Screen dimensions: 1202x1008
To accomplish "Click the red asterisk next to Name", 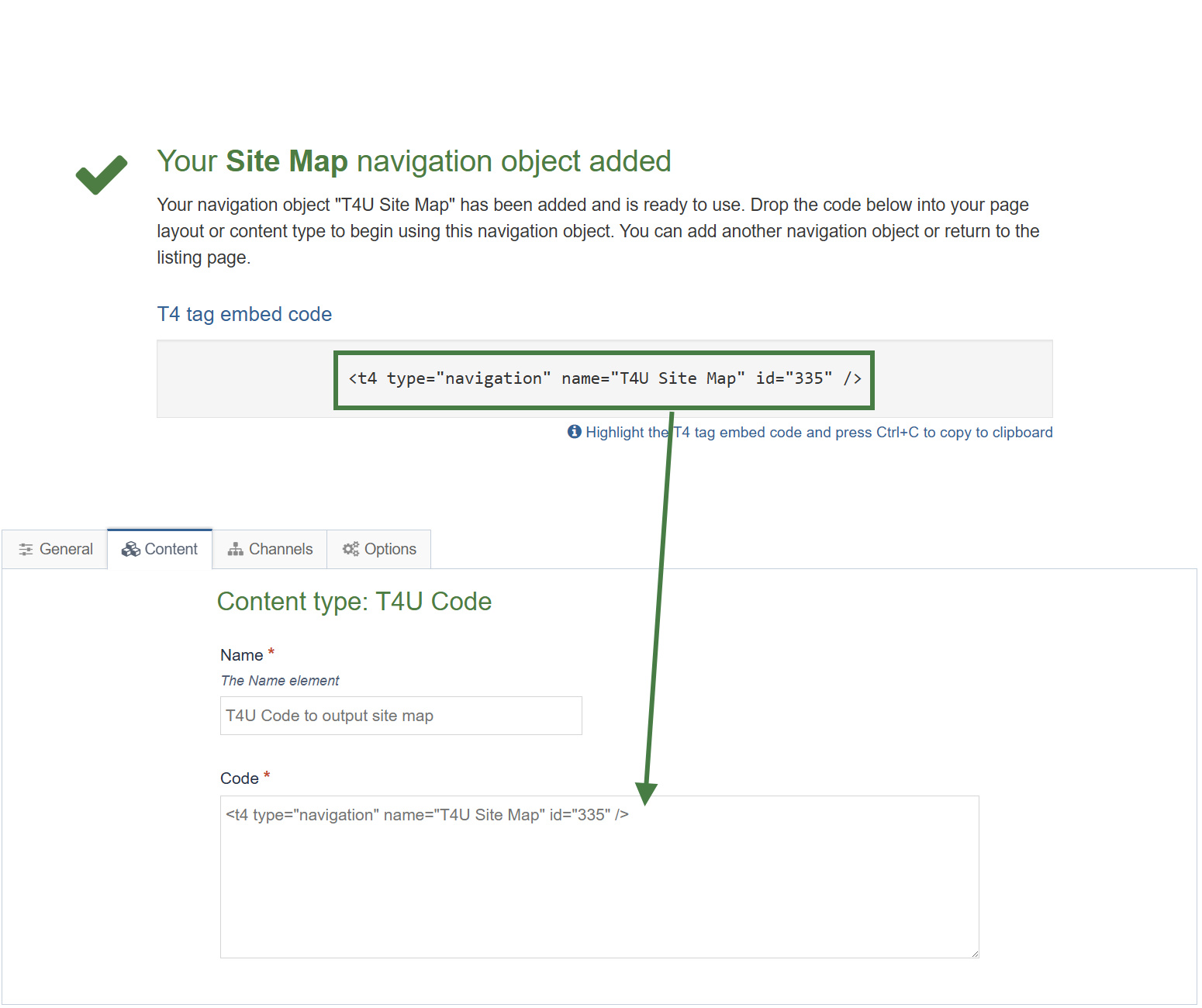I will click(271, 651).
